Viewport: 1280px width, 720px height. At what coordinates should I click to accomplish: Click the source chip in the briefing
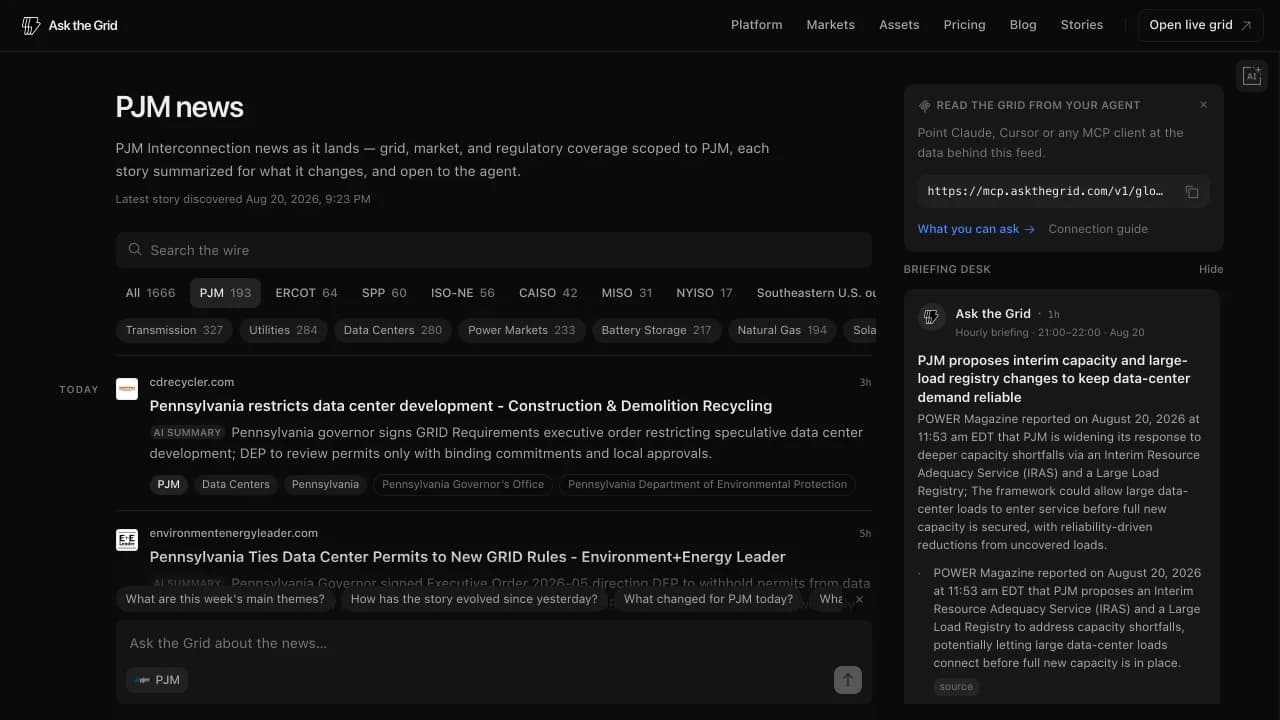tap(956, 687)
